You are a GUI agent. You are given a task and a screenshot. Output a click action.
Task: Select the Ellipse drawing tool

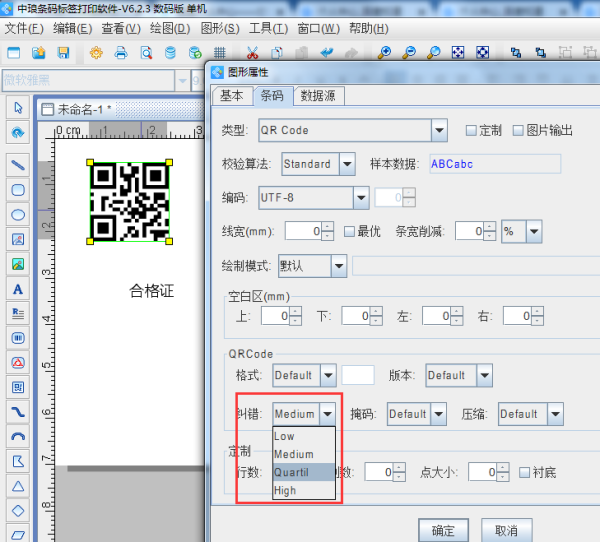[18, 214]
